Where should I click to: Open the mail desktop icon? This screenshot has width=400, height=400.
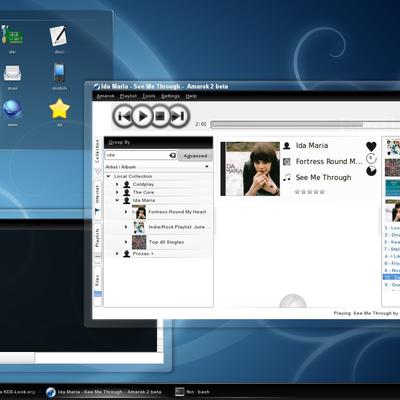12,73
